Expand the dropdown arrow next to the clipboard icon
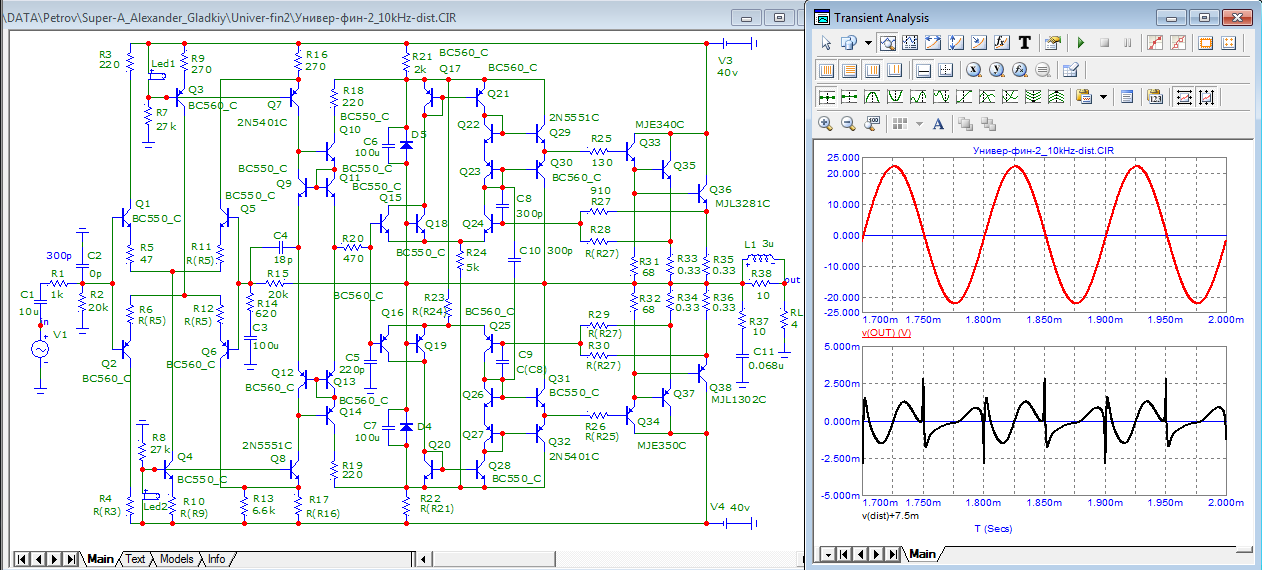This screenshot has height=570, width=1262. click(x=1103, y=97)
